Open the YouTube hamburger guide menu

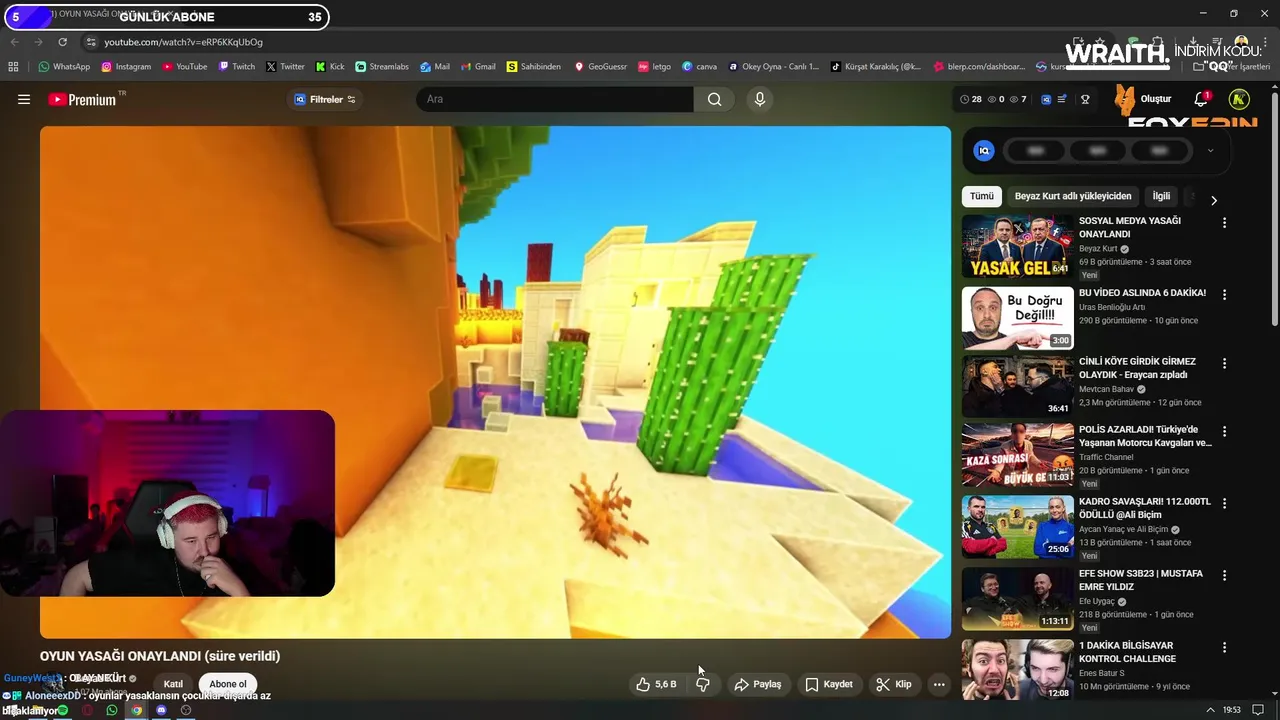point(24,99)
